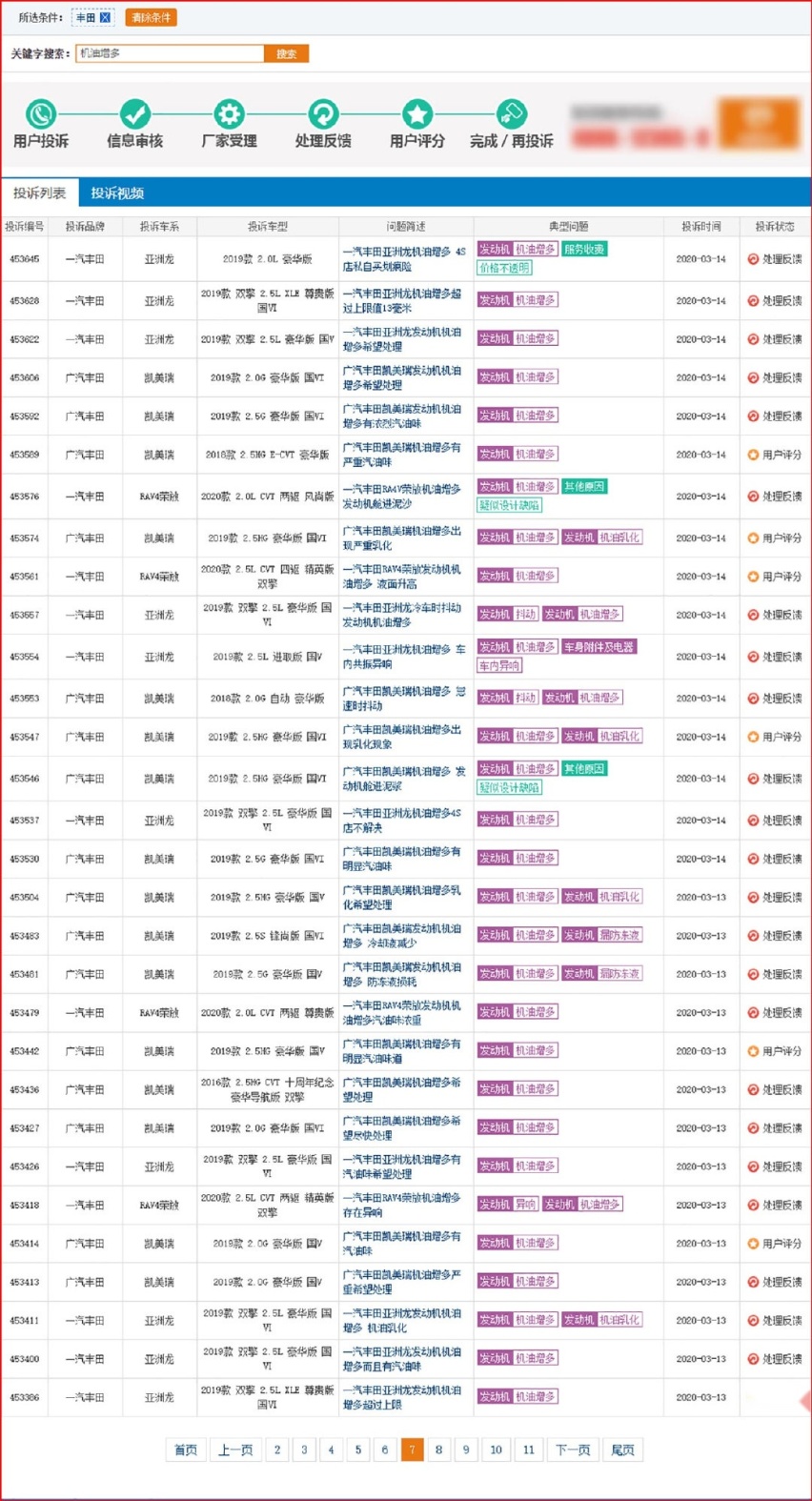
Task: Click current page 7 button
Action: [412, 1450]
